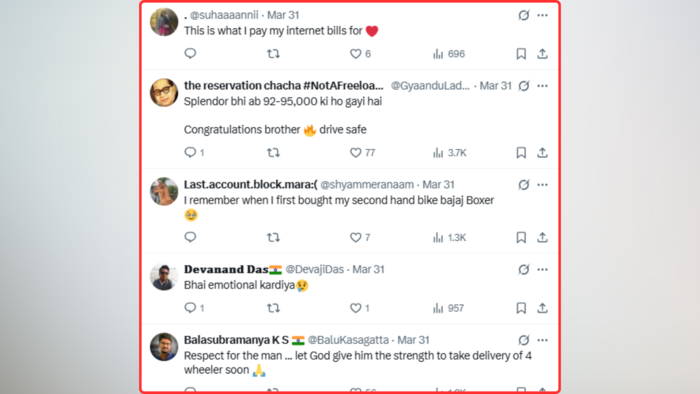Image resolution: width=700 pixels, height=394 pixels.
Task: Share Devanand Das's emotional kardiya tweet
Action: (542, 308)
